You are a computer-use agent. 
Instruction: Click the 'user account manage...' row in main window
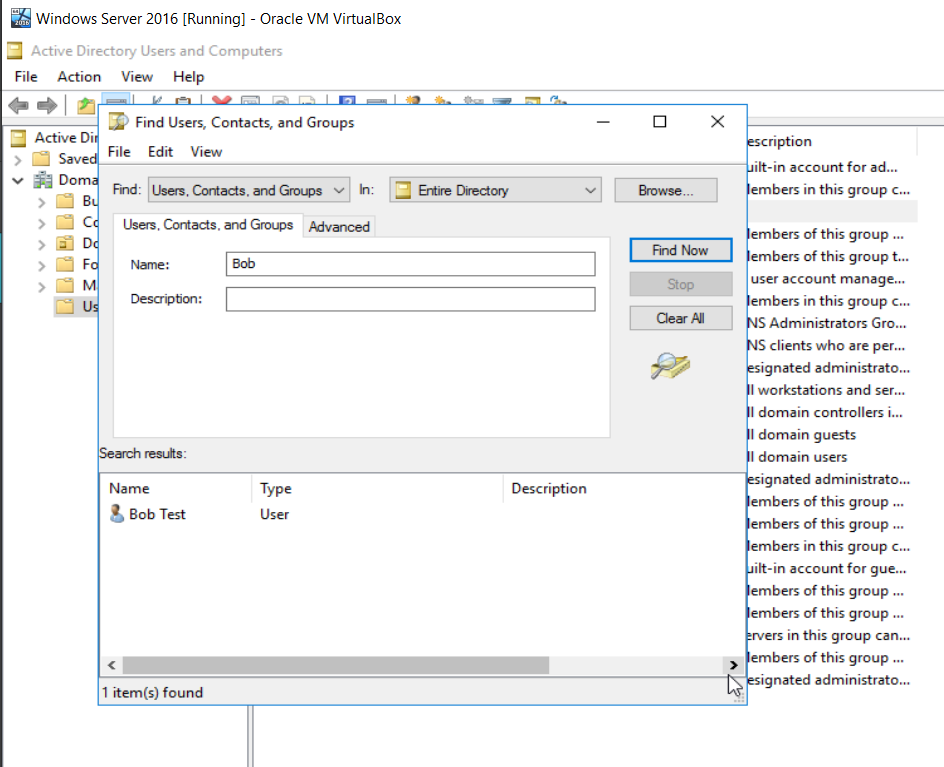[x=828, y=279]
